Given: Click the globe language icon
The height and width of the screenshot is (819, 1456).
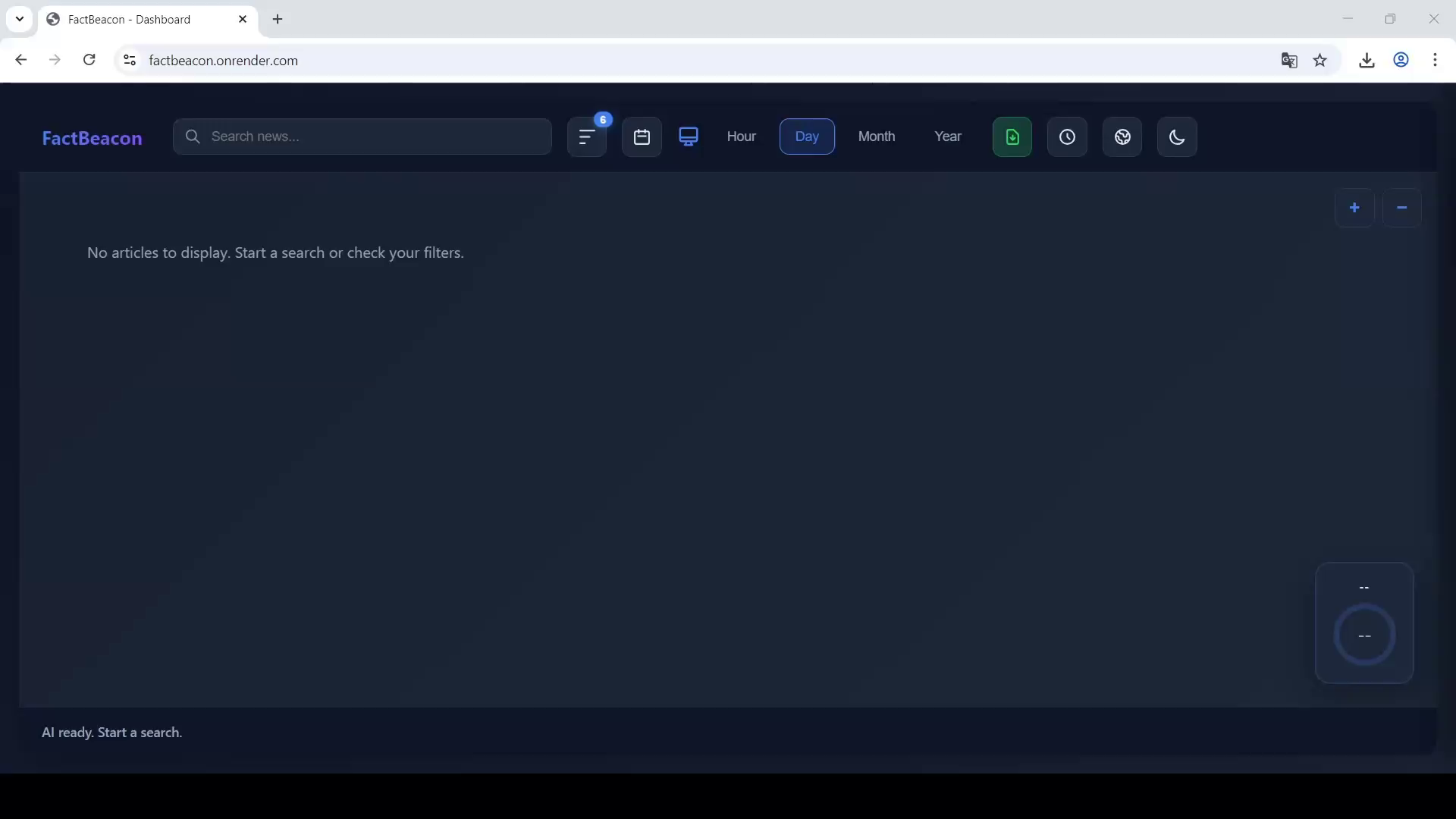Looking at the screenshot, I should (x=1122, y=137).
